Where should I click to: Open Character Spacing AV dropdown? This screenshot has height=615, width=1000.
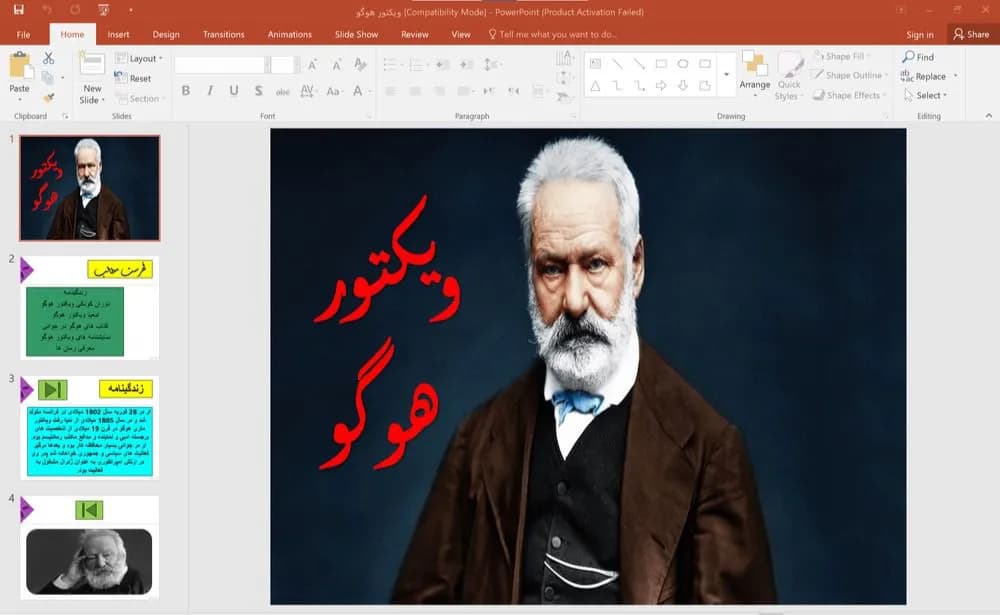[x=308, y=91]
